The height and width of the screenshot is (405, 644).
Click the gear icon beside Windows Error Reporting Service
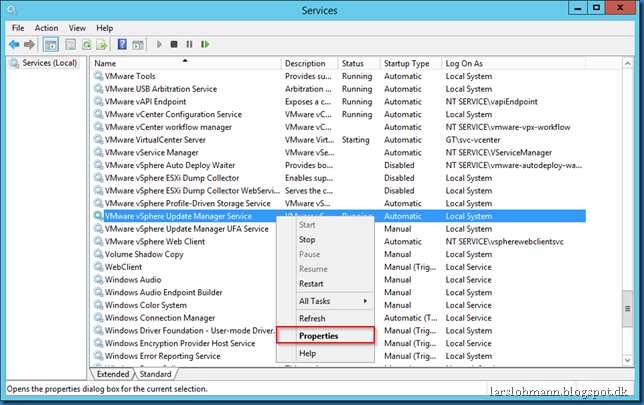click(x=98, y=356)
